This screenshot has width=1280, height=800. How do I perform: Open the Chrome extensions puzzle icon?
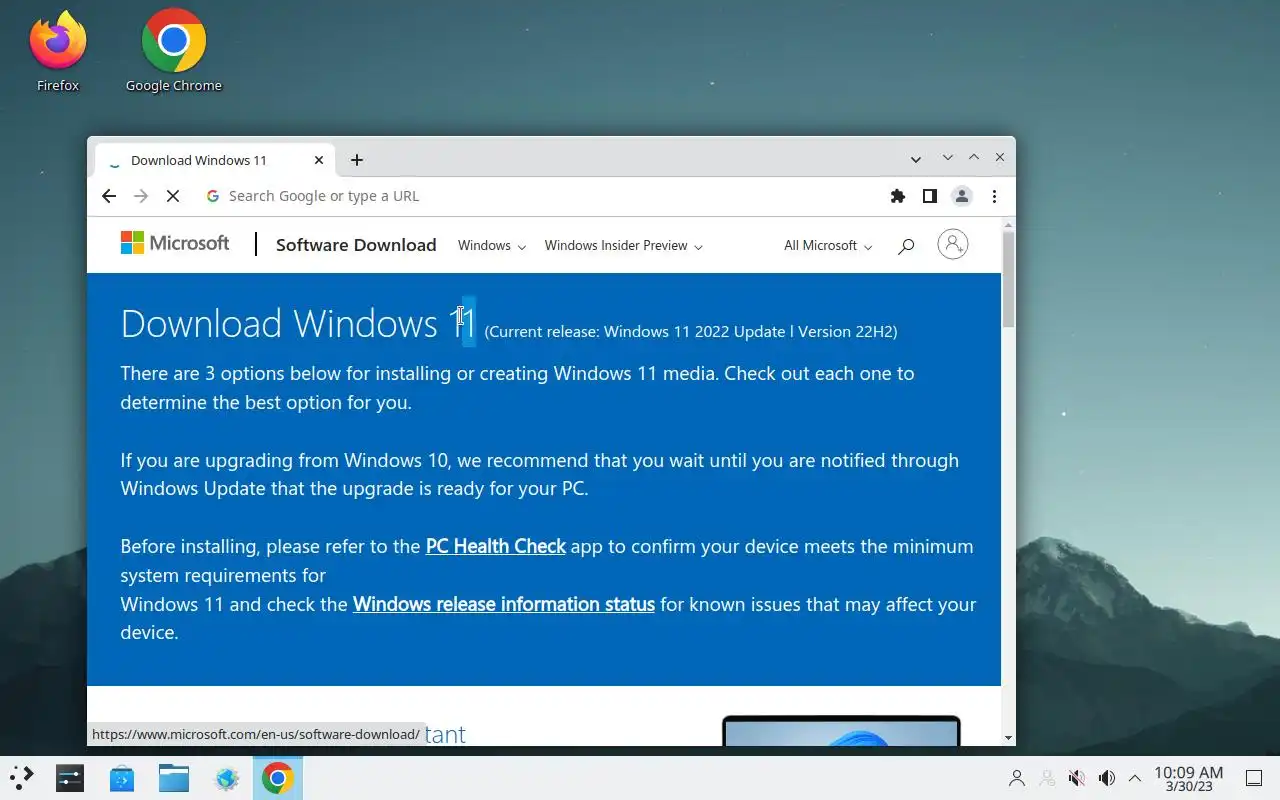tap(898, 196)
